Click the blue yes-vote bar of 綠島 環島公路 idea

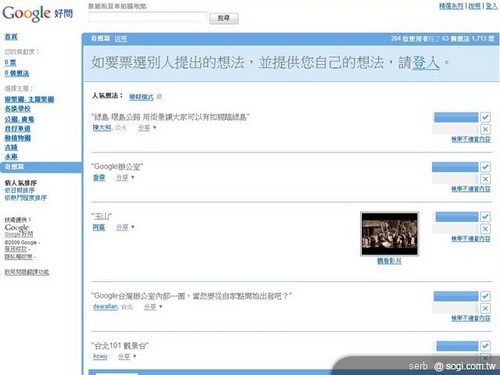point(456,117)
